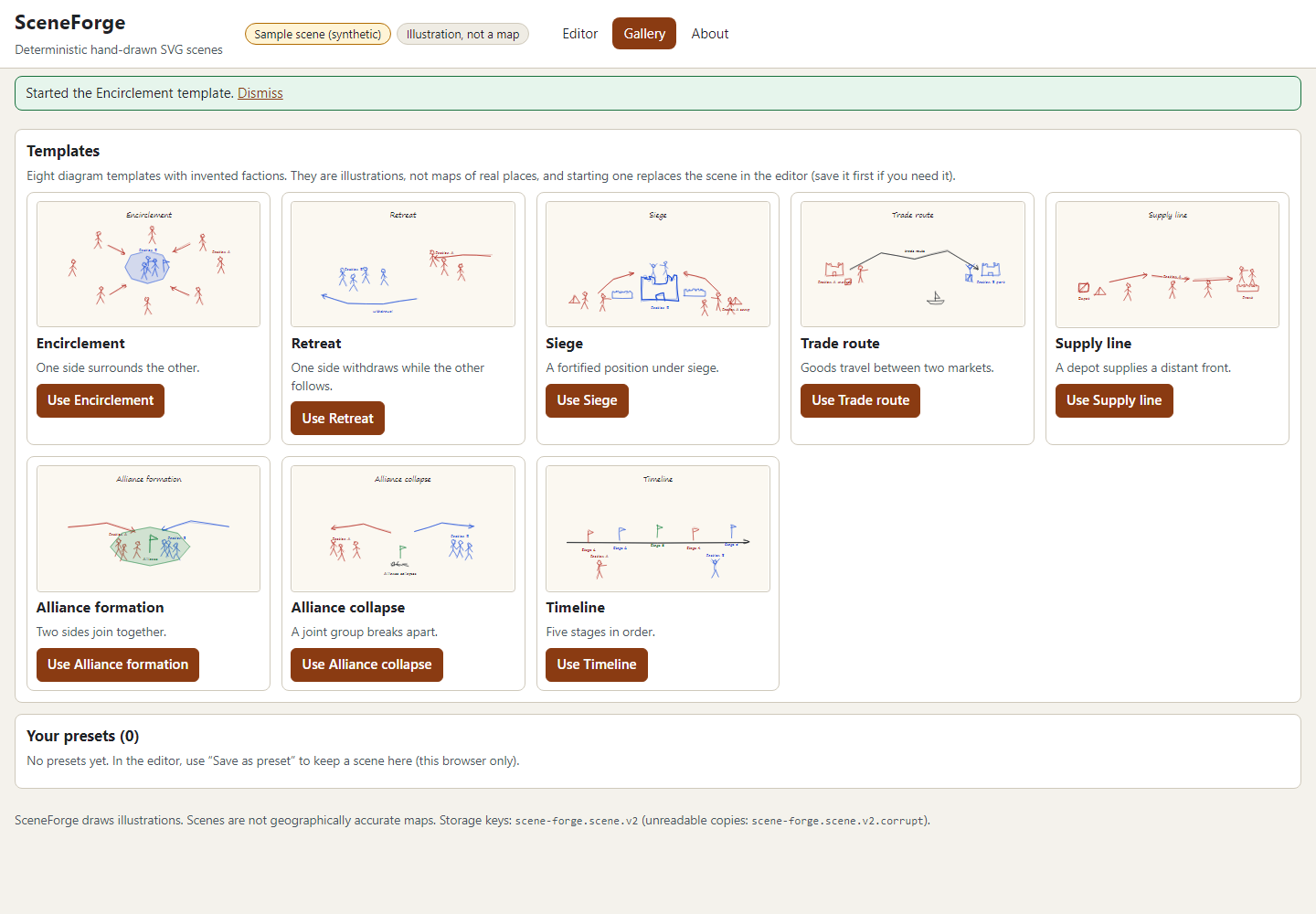Click the "A fortified position under siege." text
Viewport: 1316px width, 914px height.
point(632,367)
